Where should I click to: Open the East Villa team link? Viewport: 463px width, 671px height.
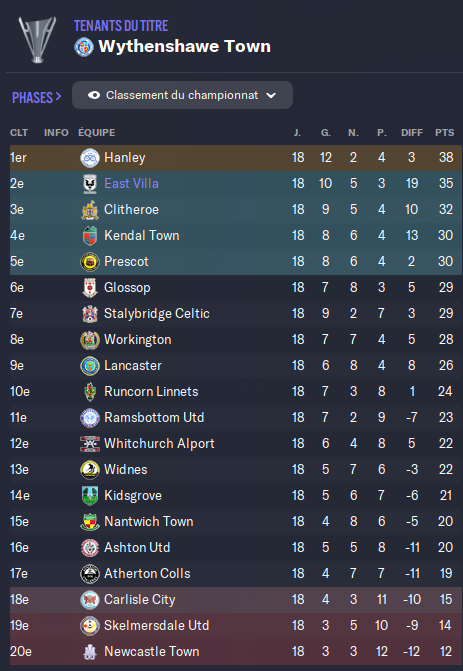tap(131, 184)
